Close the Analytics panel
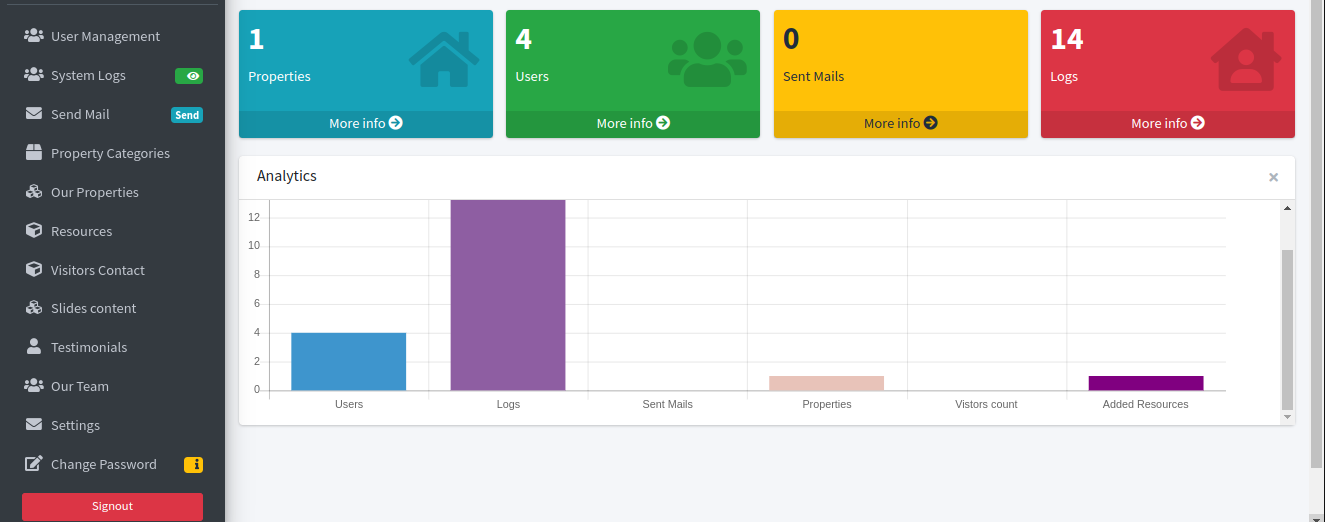 [1273, 177]
